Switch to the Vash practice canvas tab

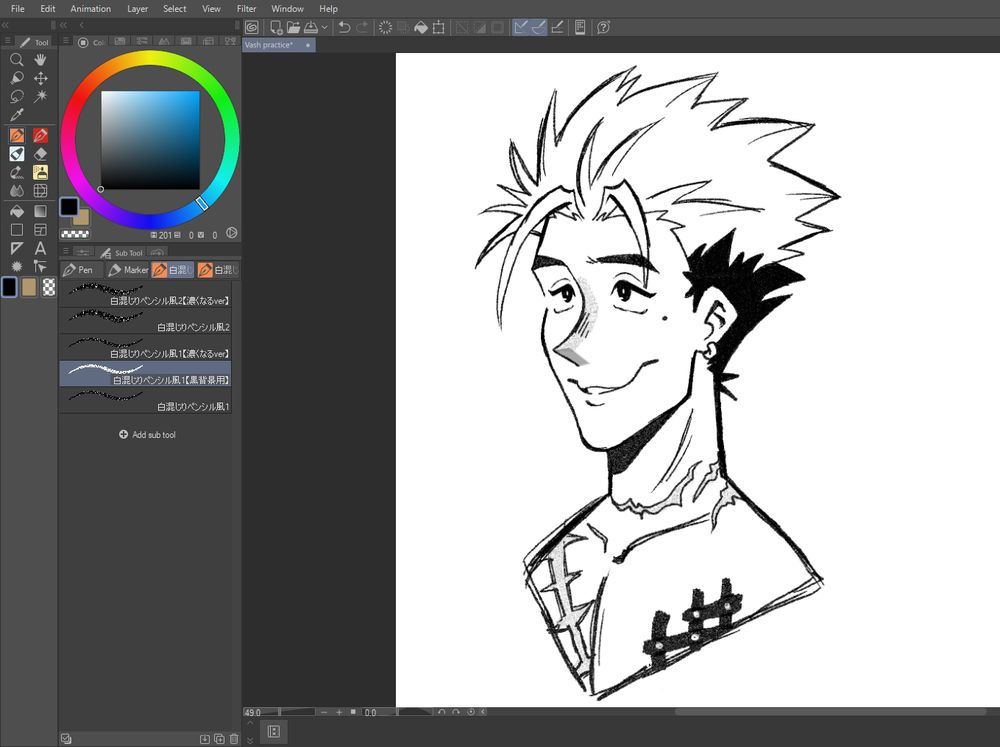279,45
